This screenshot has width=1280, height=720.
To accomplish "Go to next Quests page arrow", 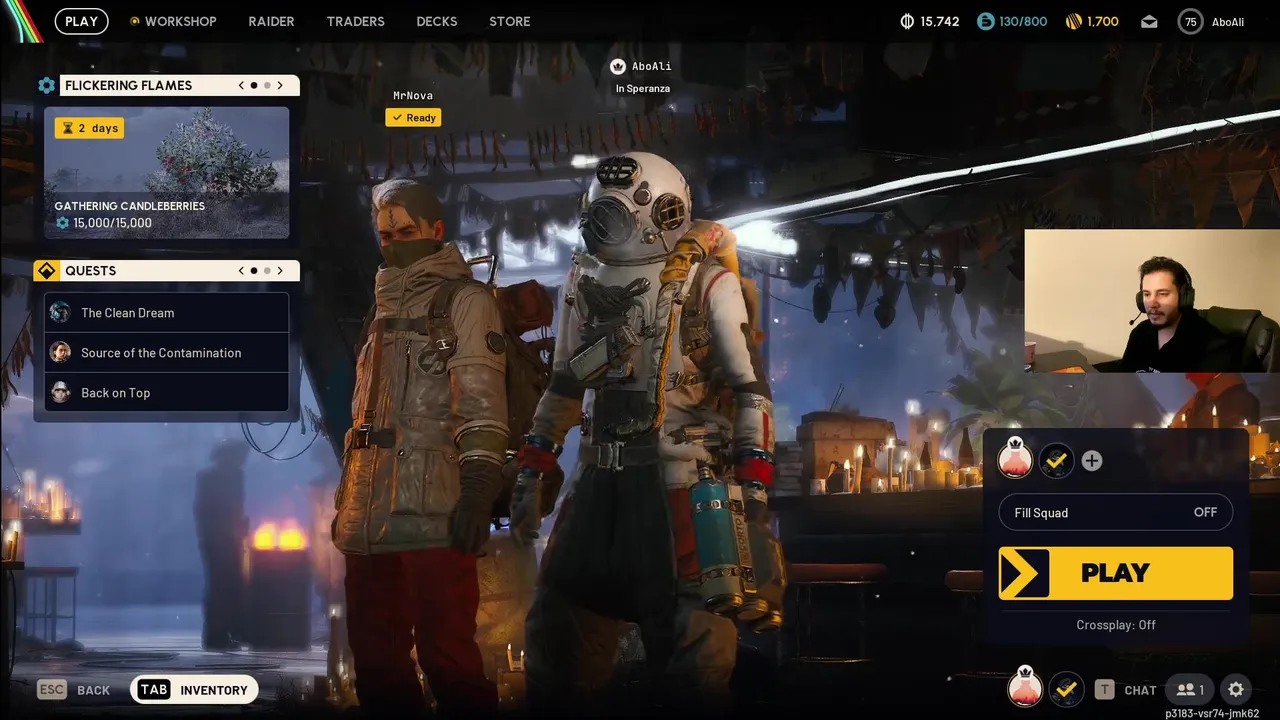I will [x=280, y=271].
